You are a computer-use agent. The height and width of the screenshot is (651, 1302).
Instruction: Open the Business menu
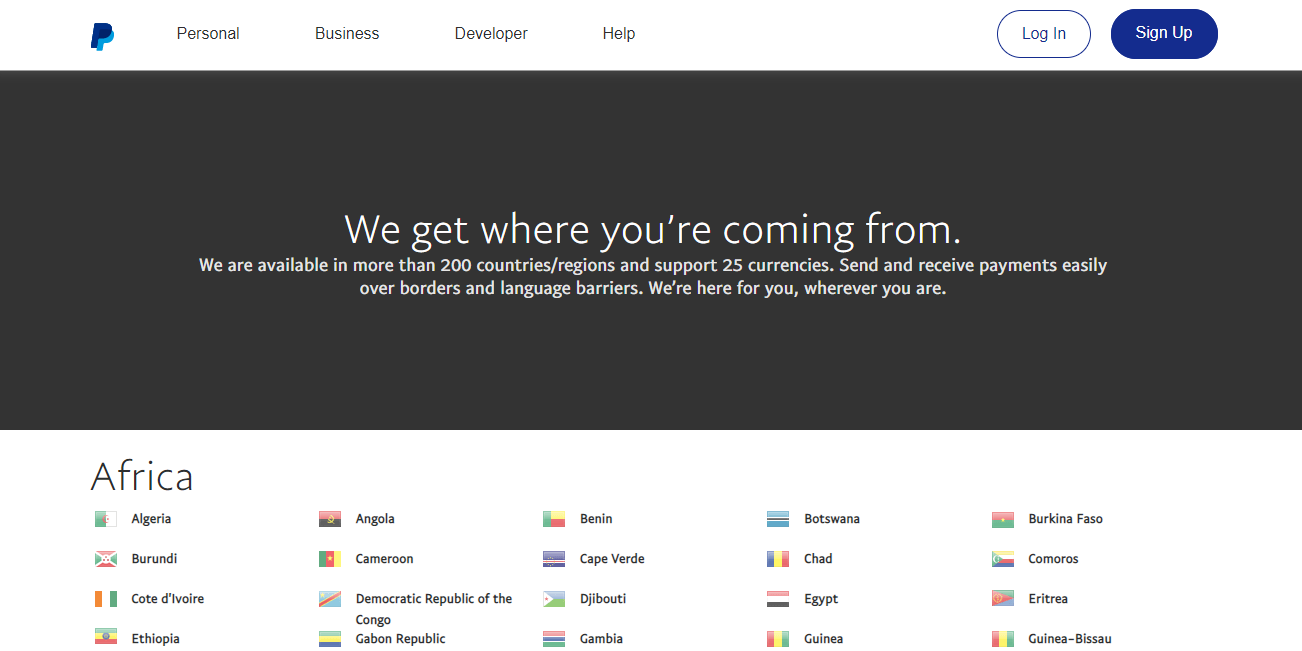pos(347,34)
